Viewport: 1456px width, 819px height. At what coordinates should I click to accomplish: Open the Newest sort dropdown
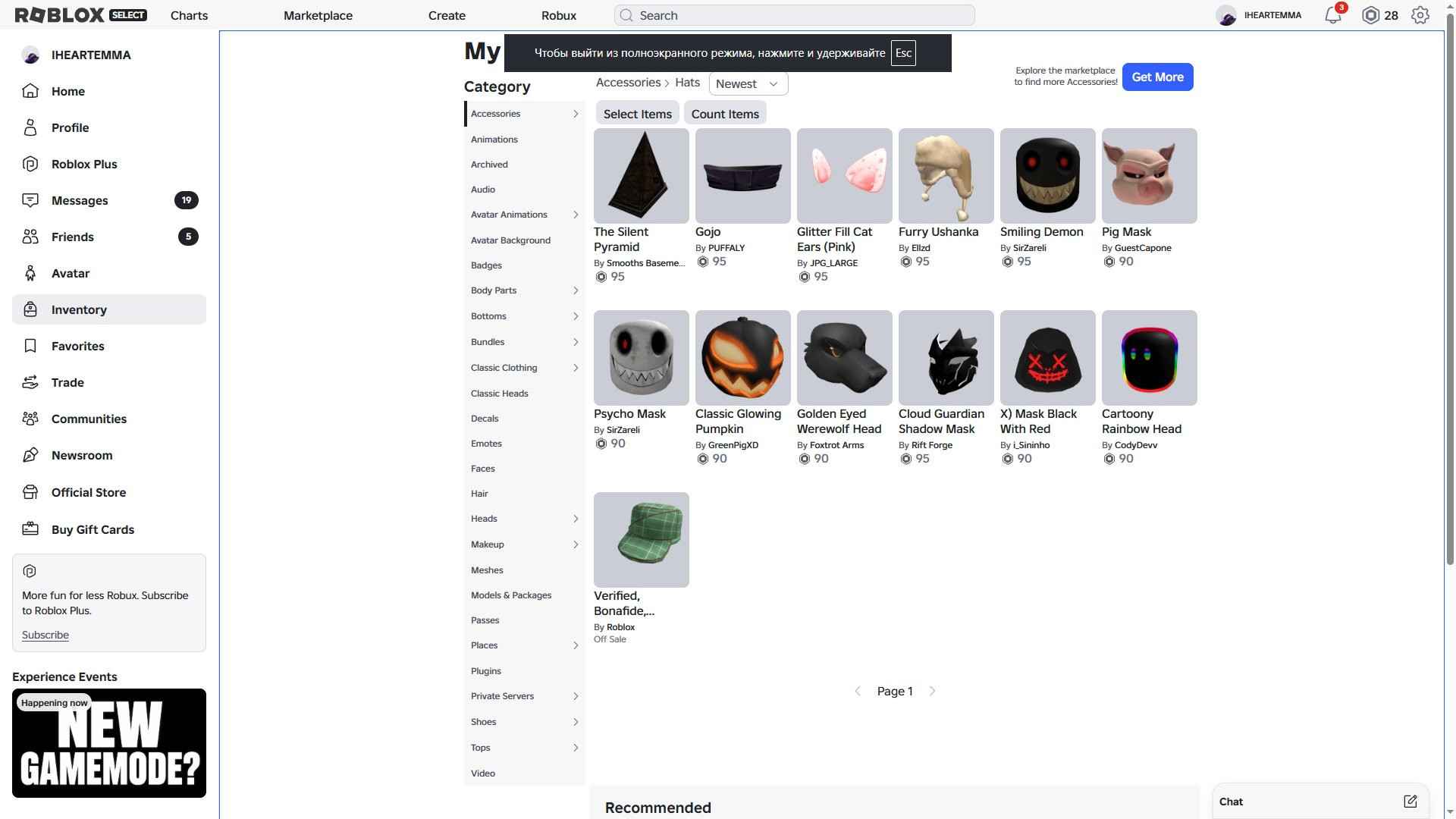click(748, 83)
